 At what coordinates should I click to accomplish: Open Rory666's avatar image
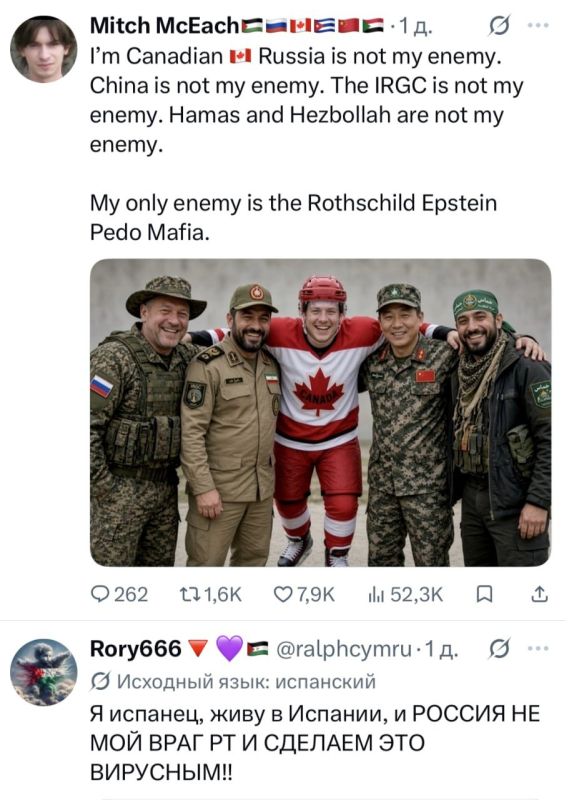click(x=44, y=672)
